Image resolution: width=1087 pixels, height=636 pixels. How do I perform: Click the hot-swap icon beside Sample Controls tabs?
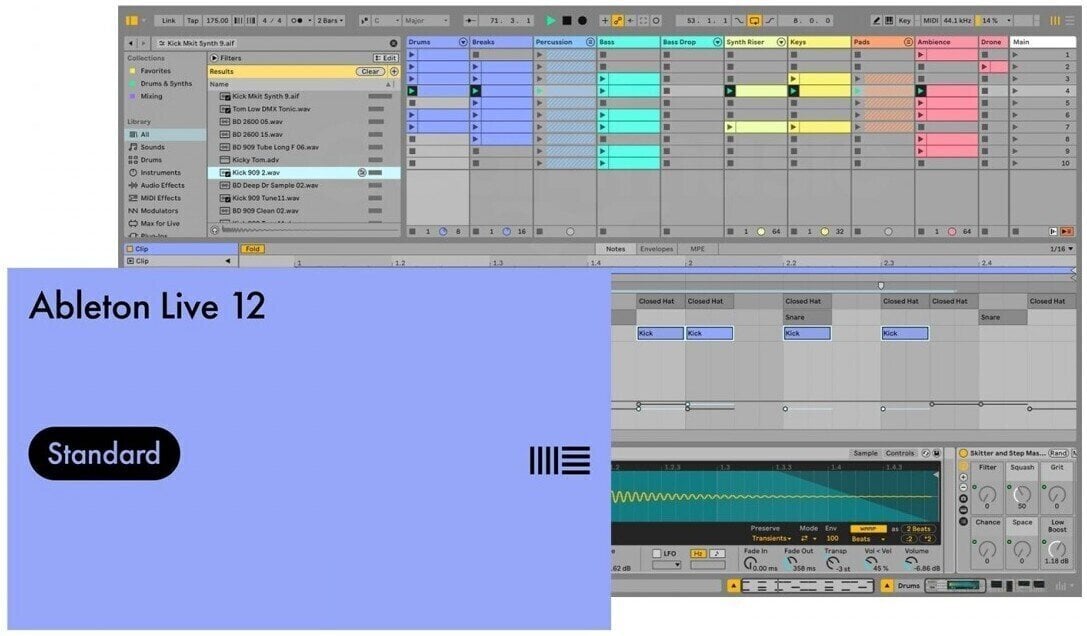(926, 453)
